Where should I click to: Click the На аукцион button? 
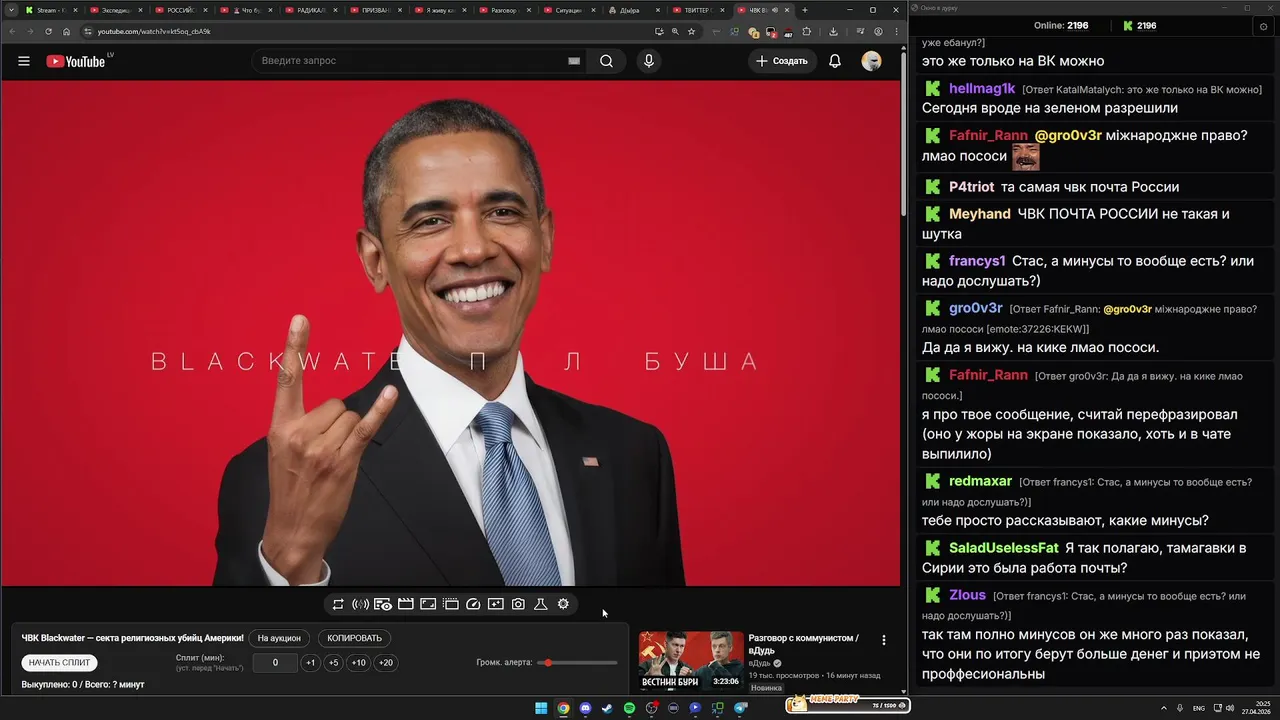(279, 638)
